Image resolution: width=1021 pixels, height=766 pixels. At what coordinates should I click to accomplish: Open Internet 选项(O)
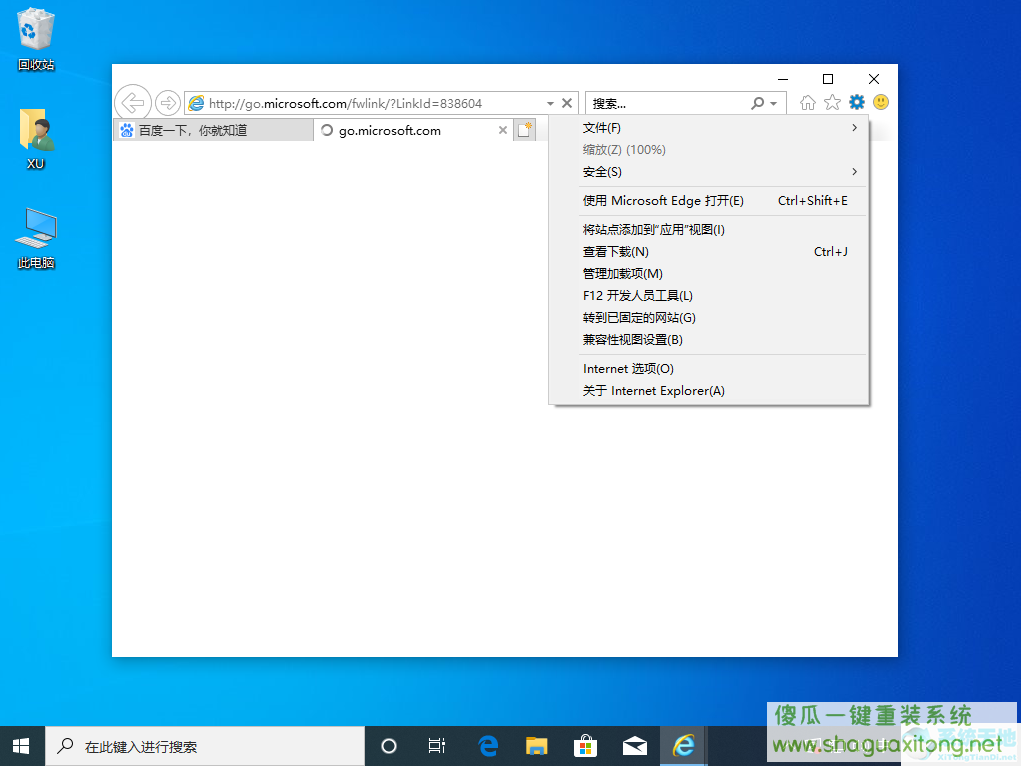pyautogui.click(x=709, y=369)
